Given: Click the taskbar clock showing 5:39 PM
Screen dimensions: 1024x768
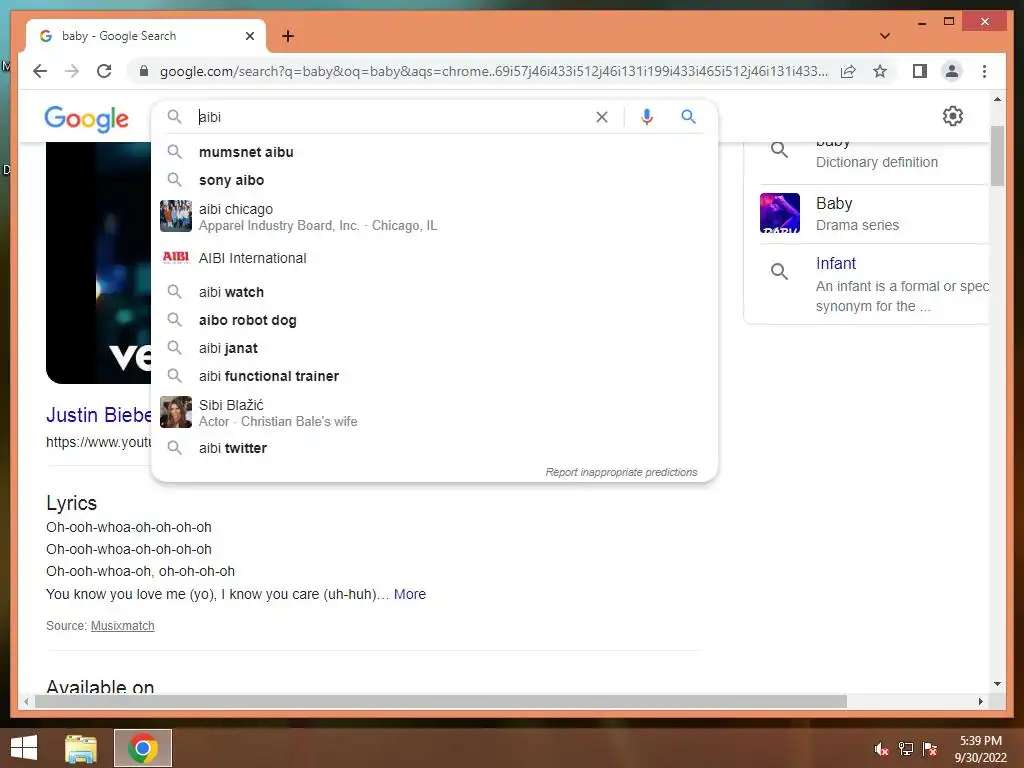Looking at the screenshot, I should click(x=980, y=749).
